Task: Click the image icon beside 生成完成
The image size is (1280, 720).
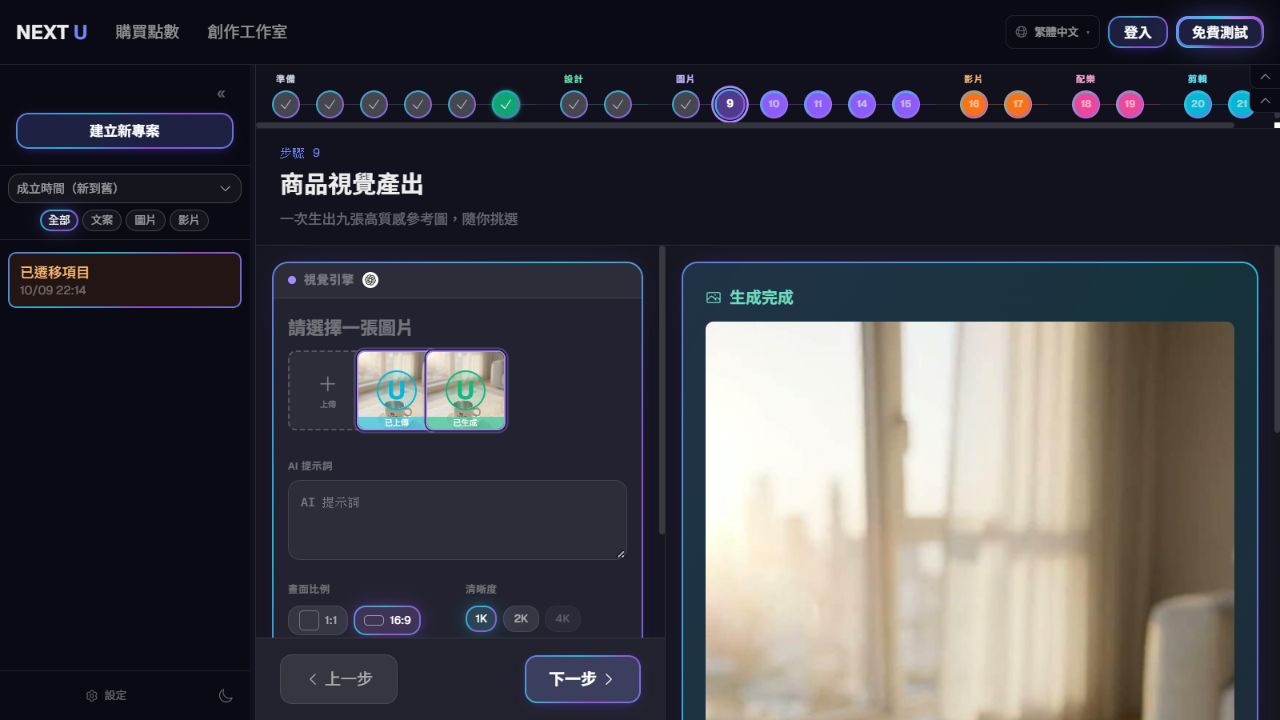Action: (713, 297)
